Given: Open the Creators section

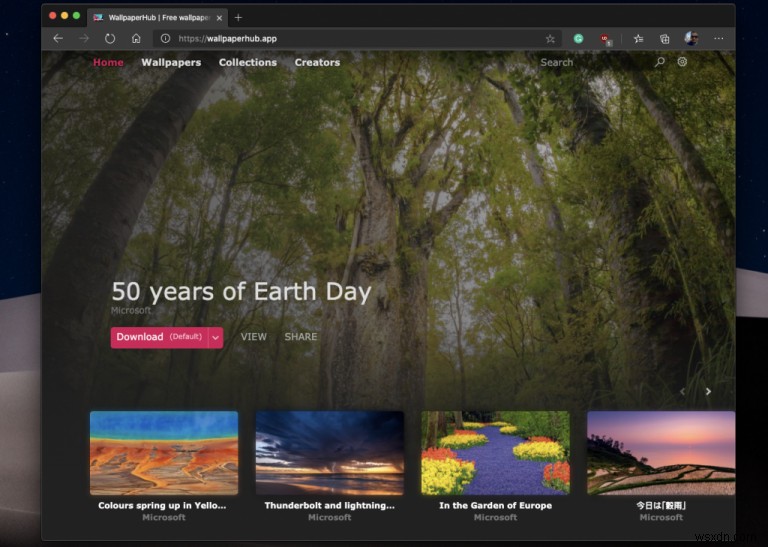Looking at the screenshot, I should (x=317, y=62).
